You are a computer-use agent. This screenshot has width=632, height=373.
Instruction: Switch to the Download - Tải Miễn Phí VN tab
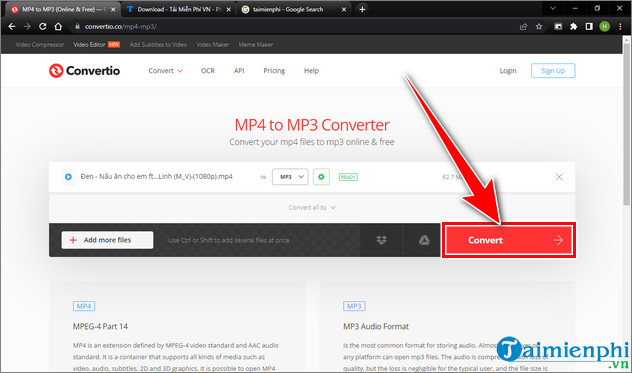(179, 9)
